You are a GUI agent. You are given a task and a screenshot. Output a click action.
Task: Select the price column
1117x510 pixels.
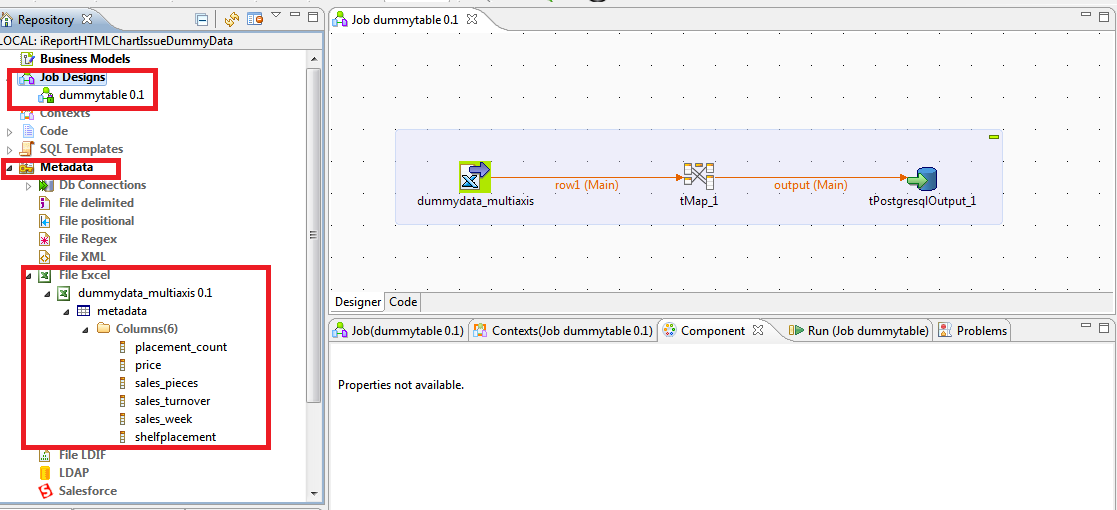tap(148, 365)
